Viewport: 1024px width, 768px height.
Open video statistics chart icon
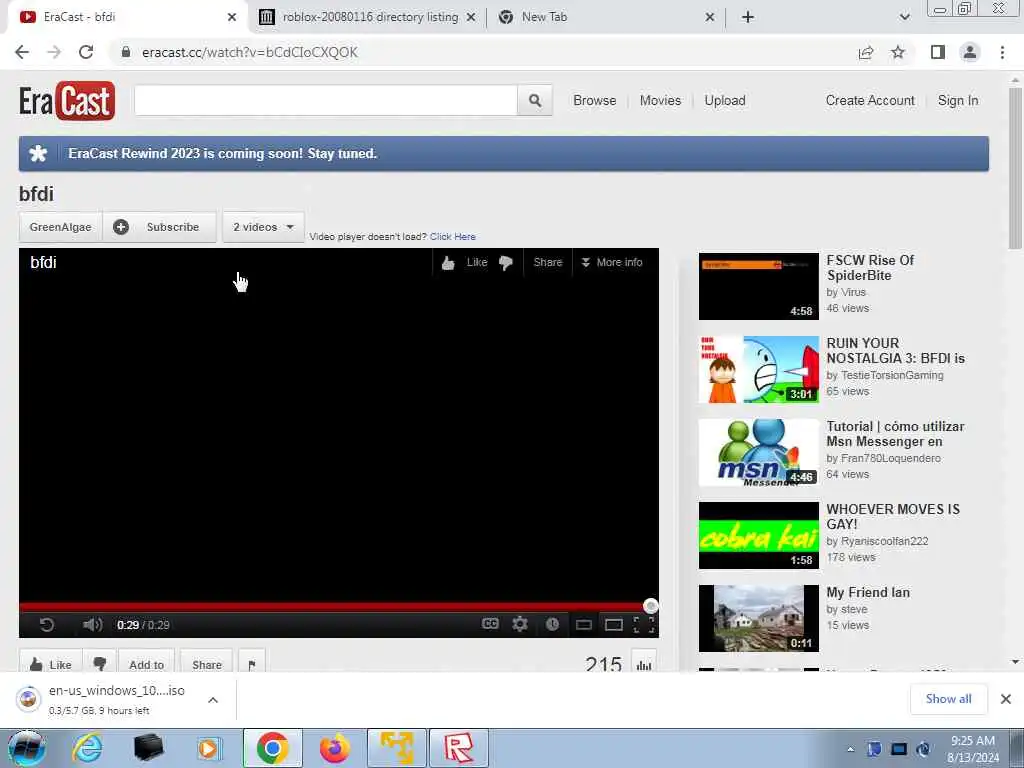pyautogui.click(x=644, y=664)
